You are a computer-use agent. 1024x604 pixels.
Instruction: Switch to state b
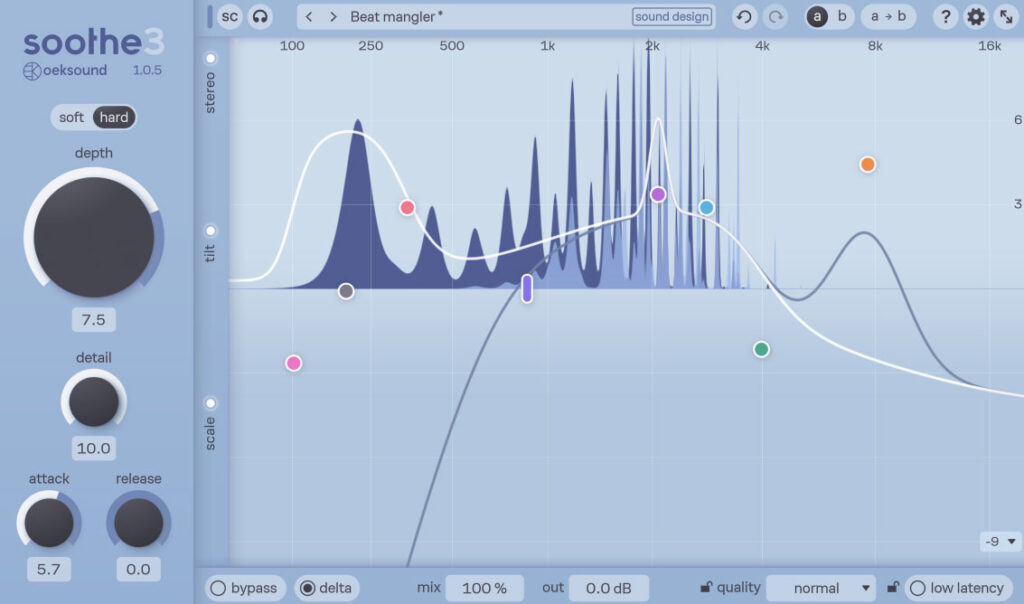pyautogui.click(x=842, y=16)
